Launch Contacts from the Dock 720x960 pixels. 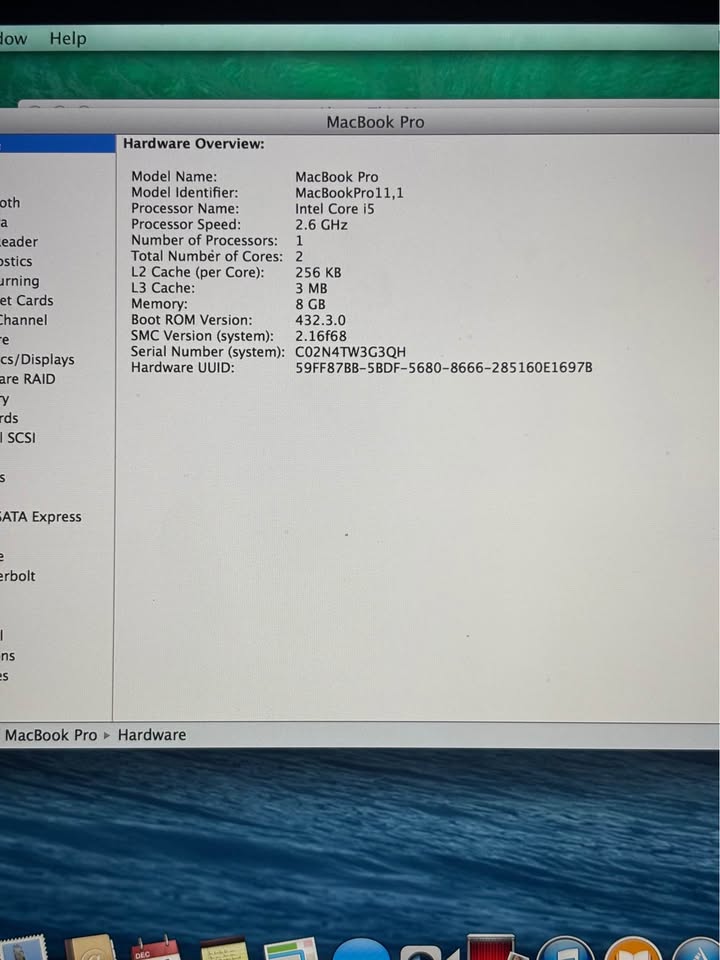pyautogui.click(x=90, y=948)
